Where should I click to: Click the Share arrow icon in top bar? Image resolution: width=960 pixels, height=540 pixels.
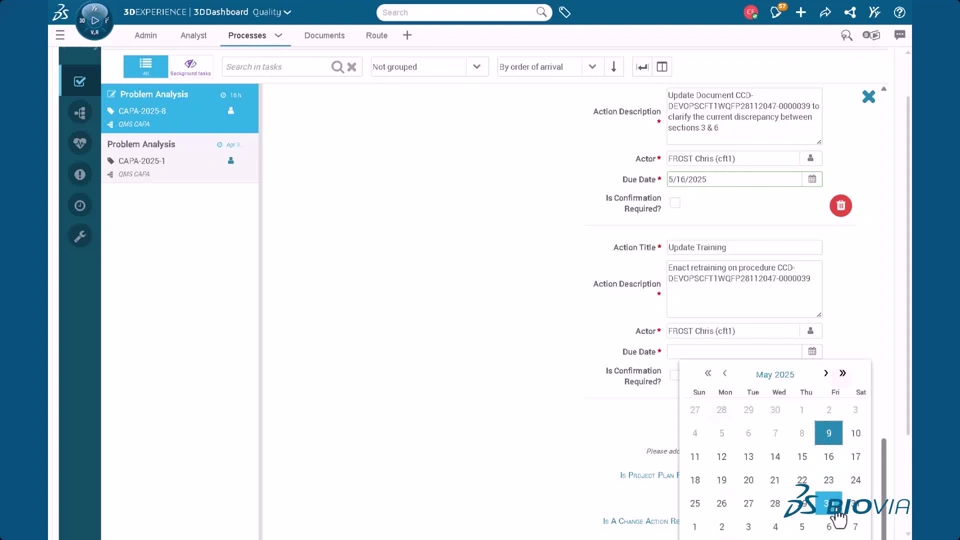click(x=825, y=12)
